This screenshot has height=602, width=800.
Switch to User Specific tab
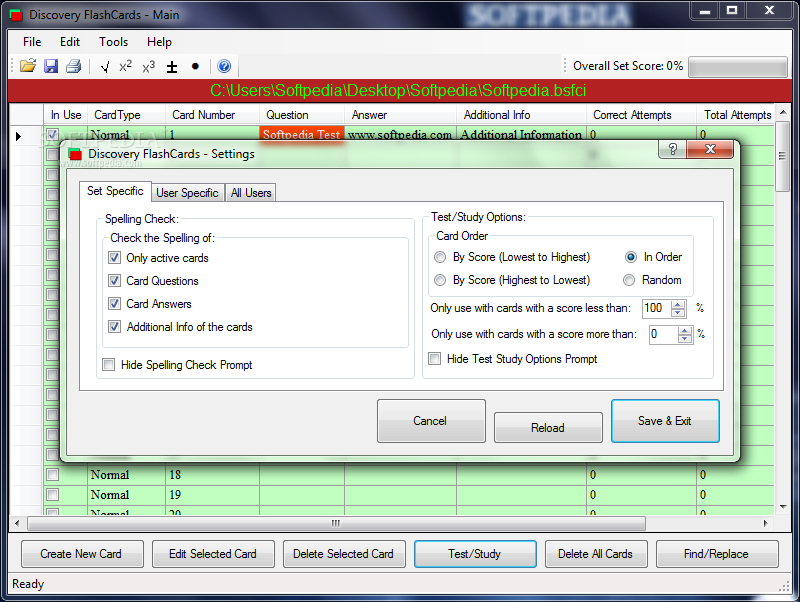[x=187, y=193]
